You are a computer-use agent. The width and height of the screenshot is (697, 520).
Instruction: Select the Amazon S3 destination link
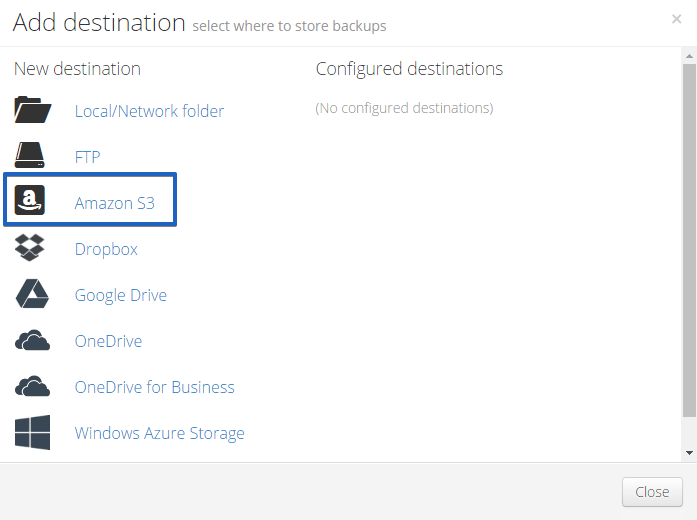[x=115, y=203]
